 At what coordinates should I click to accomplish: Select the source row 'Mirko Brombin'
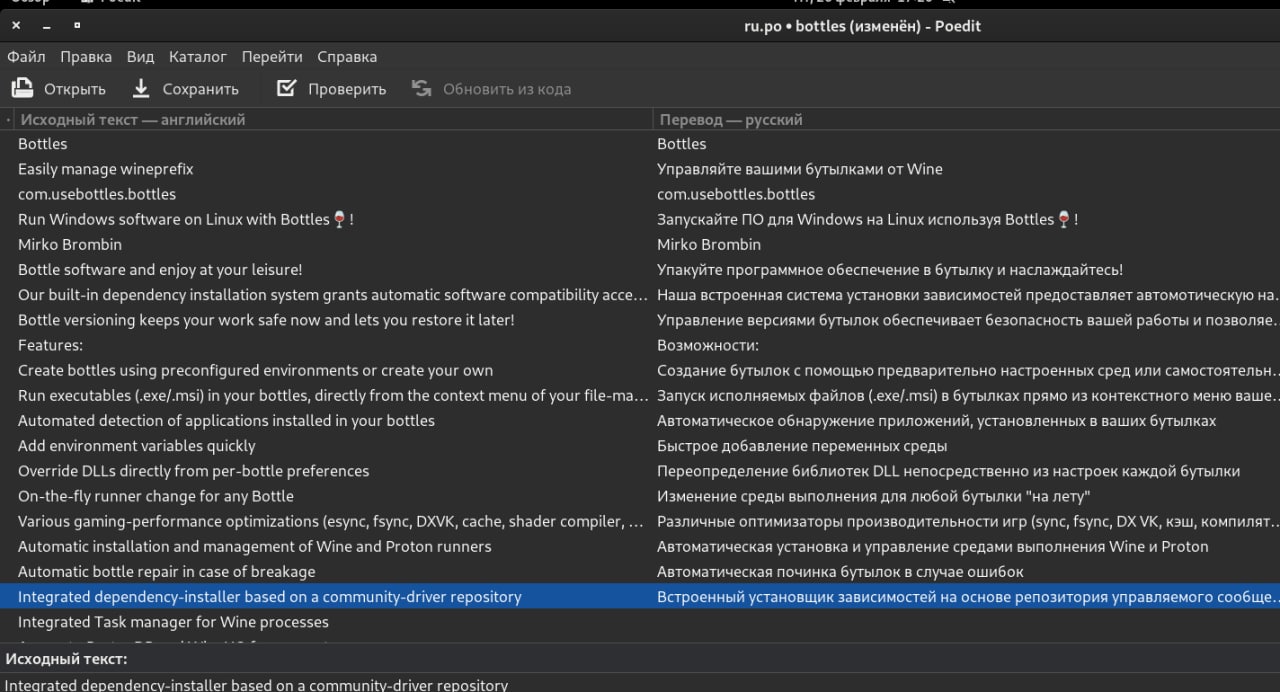coord(640,244)
